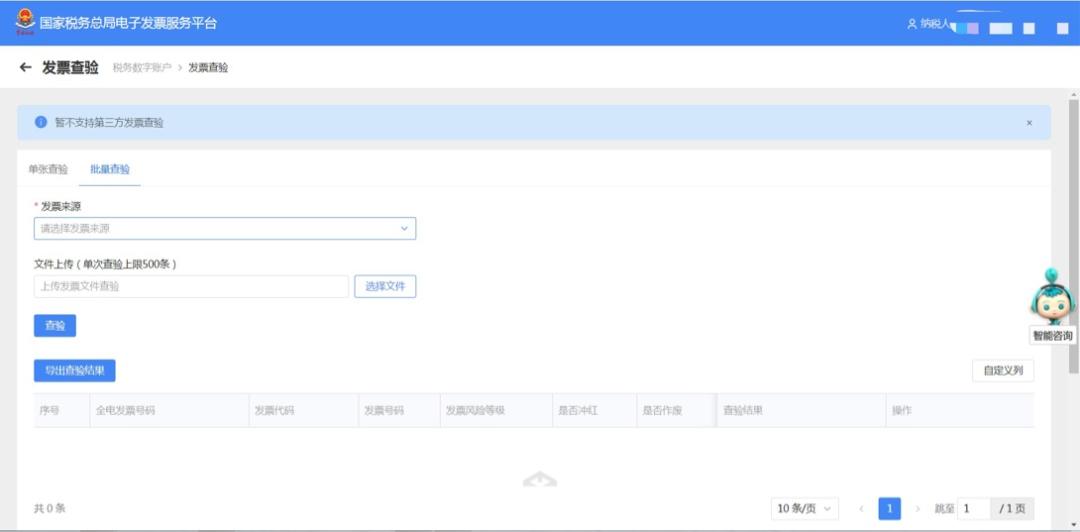Open the 10条/页 page size selector
The width and height of the screenshot is (1080, 532).
coord(804,509)
